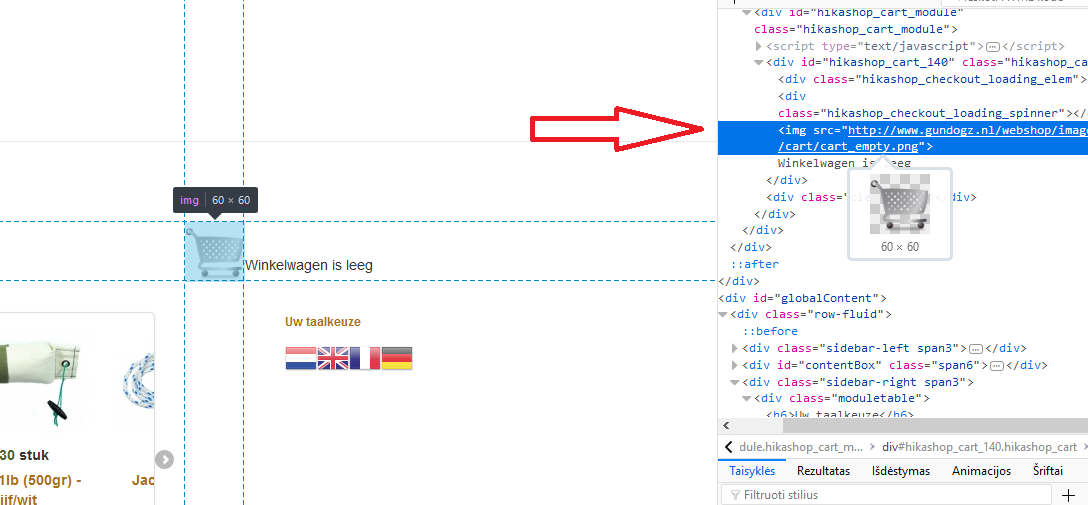Image resolution: width=1088 pixels, height=505 pixels.
Task: Click the Winkelwagen is leeg page text
Action: pos(309,265)
